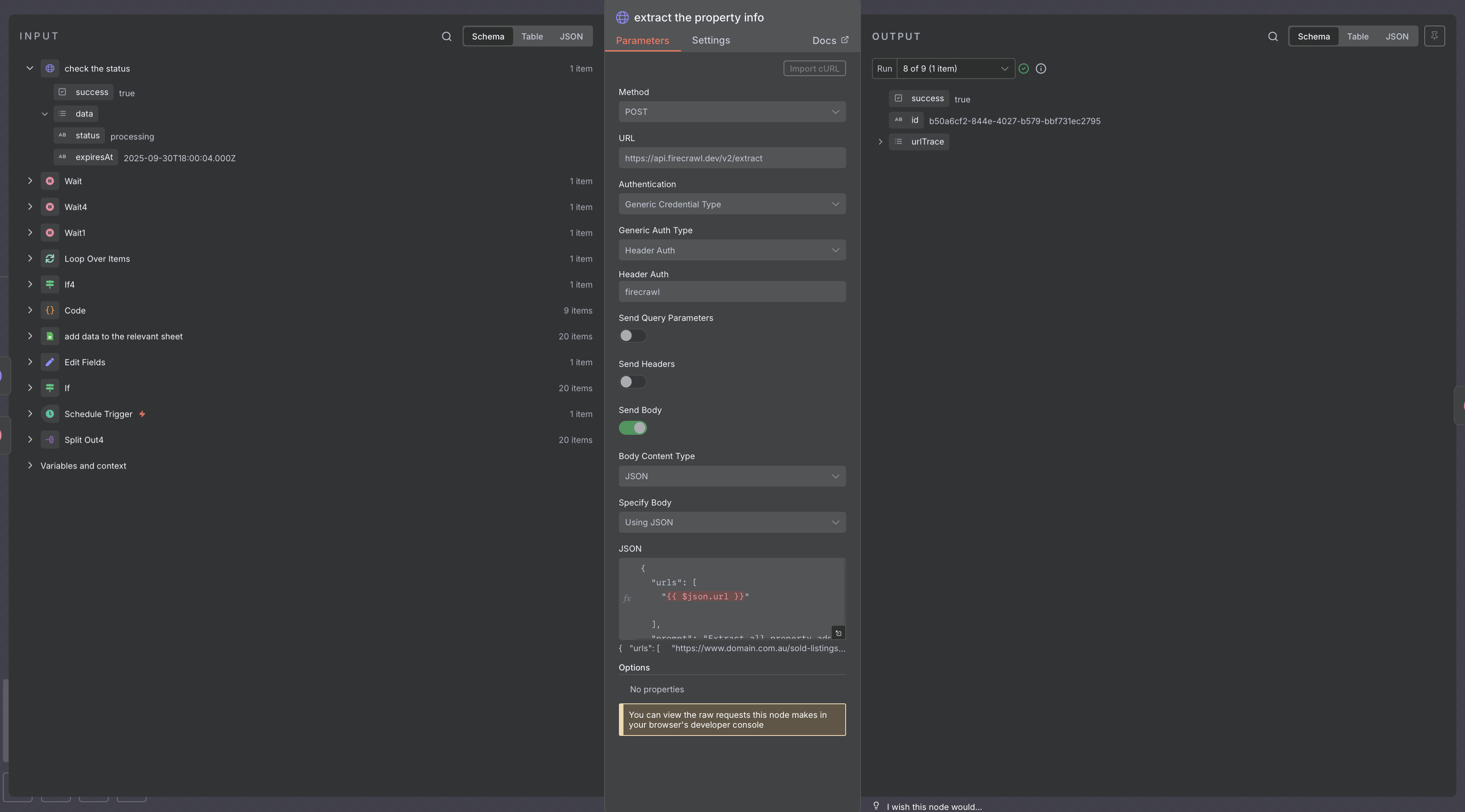Click inside the URL input field

click(732, 158)
